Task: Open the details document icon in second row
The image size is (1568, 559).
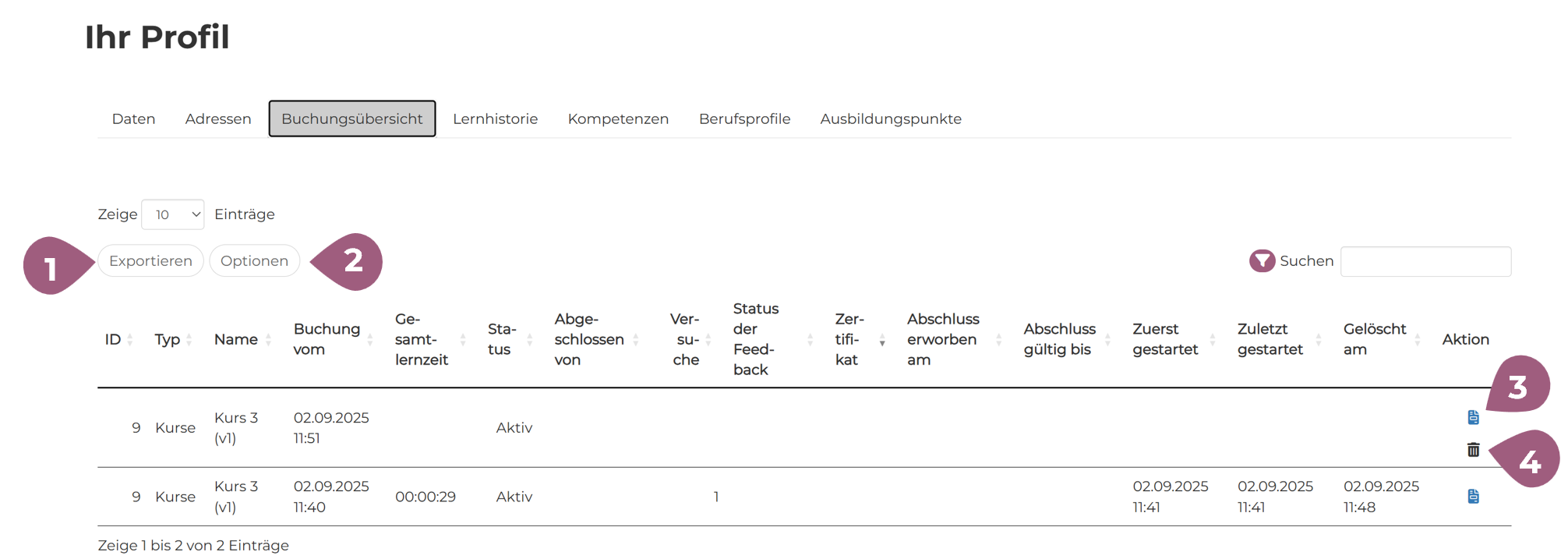Action: (1473, 497)
